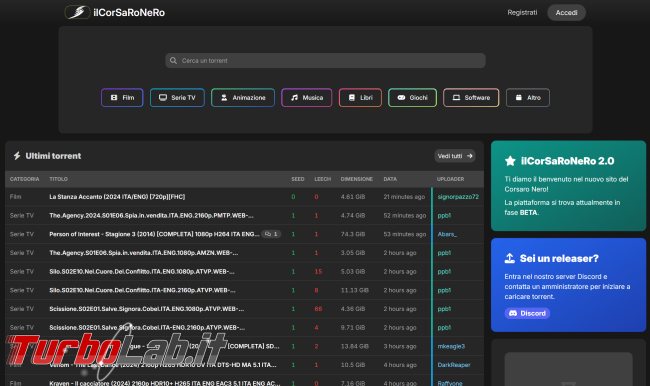650x386 pixels.
Task: Open the Giochi category
Action: [x=412, y=97]
